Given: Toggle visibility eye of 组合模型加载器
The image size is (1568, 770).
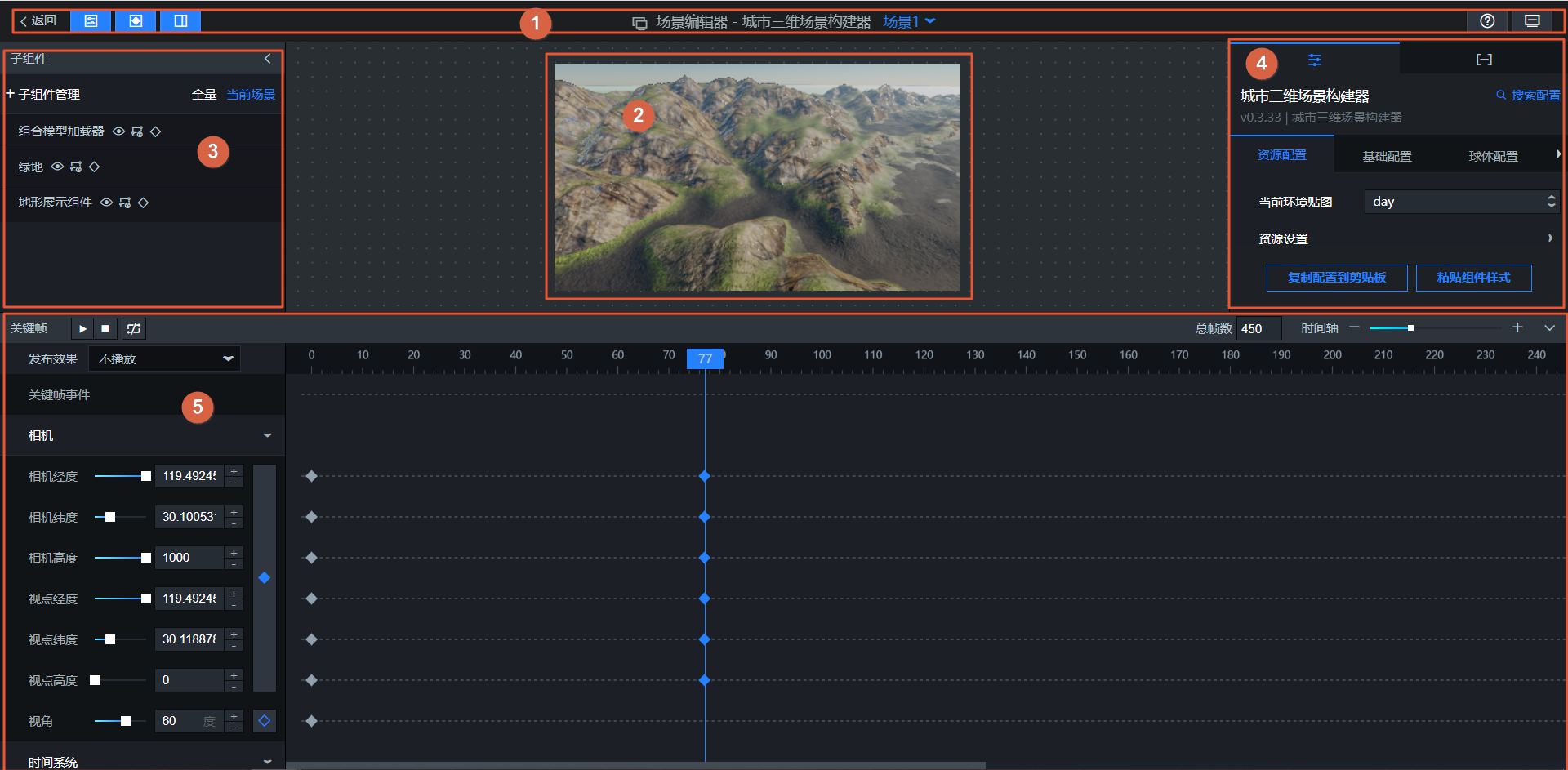Looking at the screenshot, I should pos(118,131).
